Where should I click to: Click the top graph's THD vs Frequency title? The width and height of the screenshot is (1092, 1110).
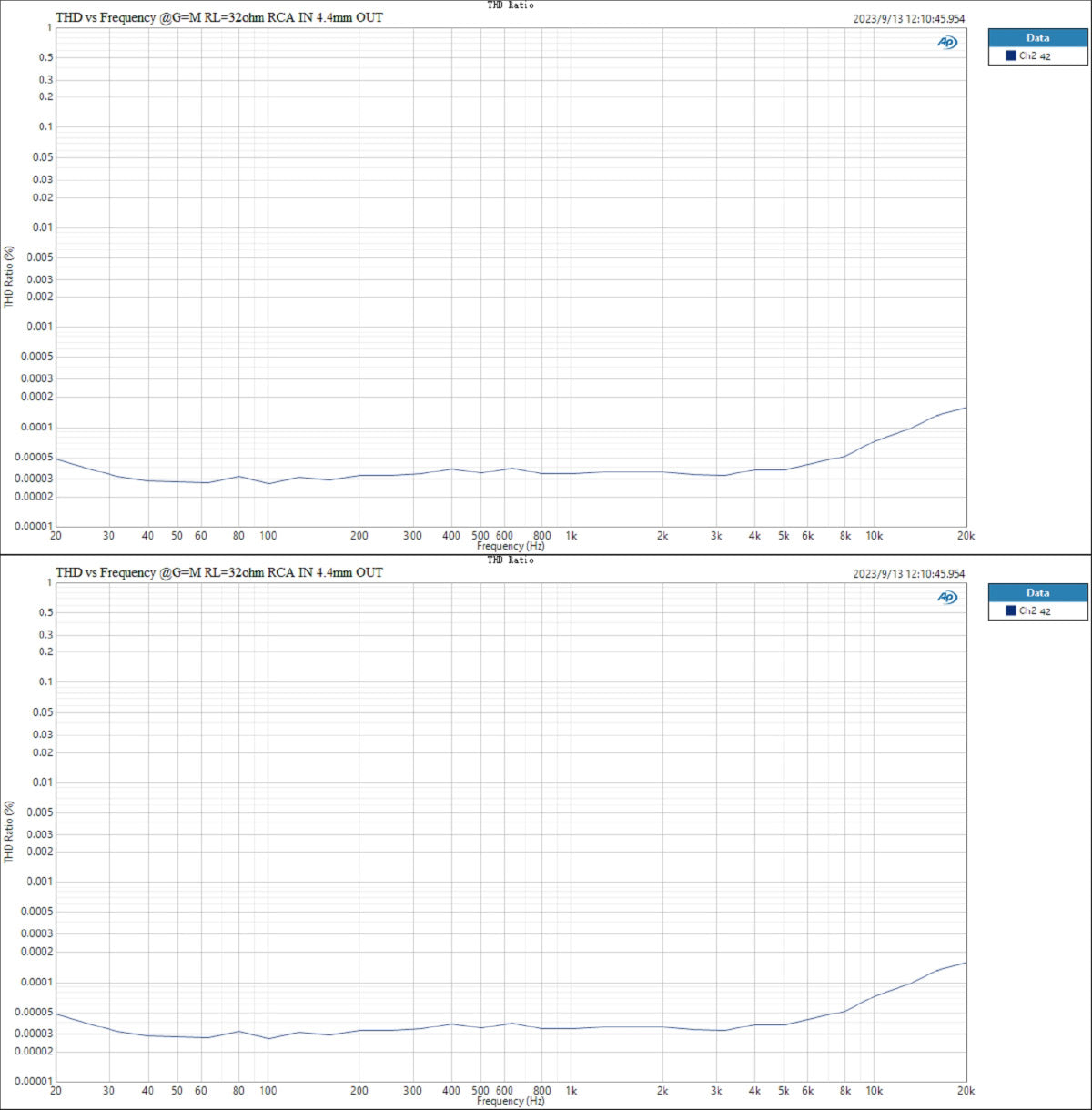pos(219,17)
